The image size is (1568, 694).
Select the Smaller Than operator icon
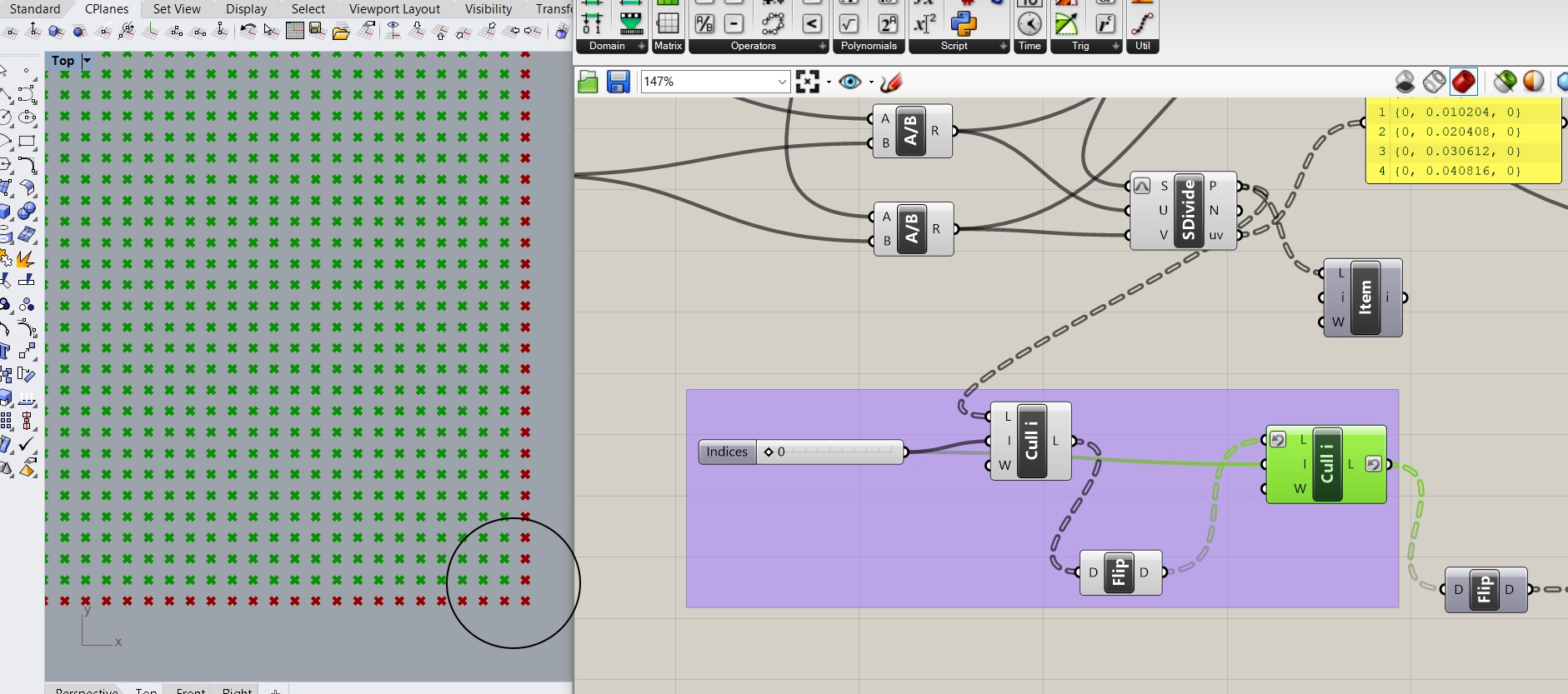[x=812, y=23]
